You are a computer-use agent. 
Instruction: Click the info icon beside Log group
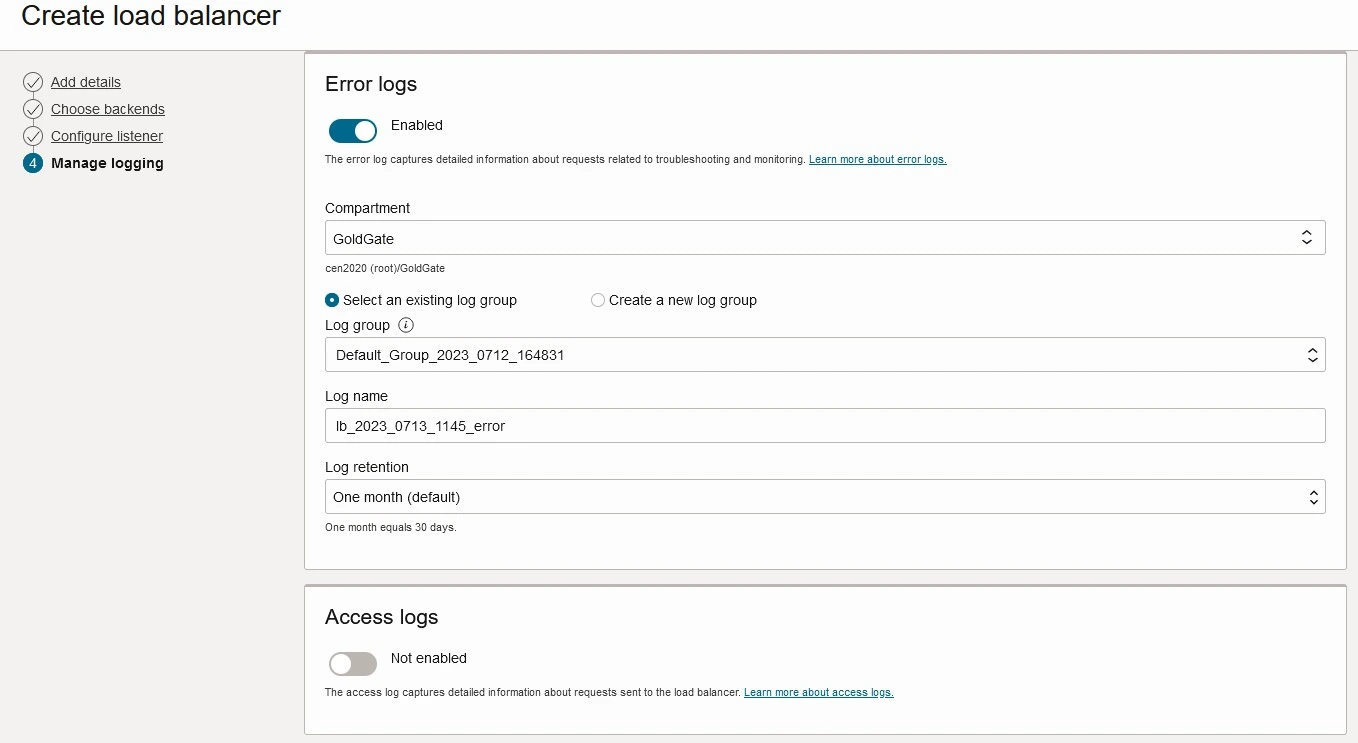tap(405, 325)
